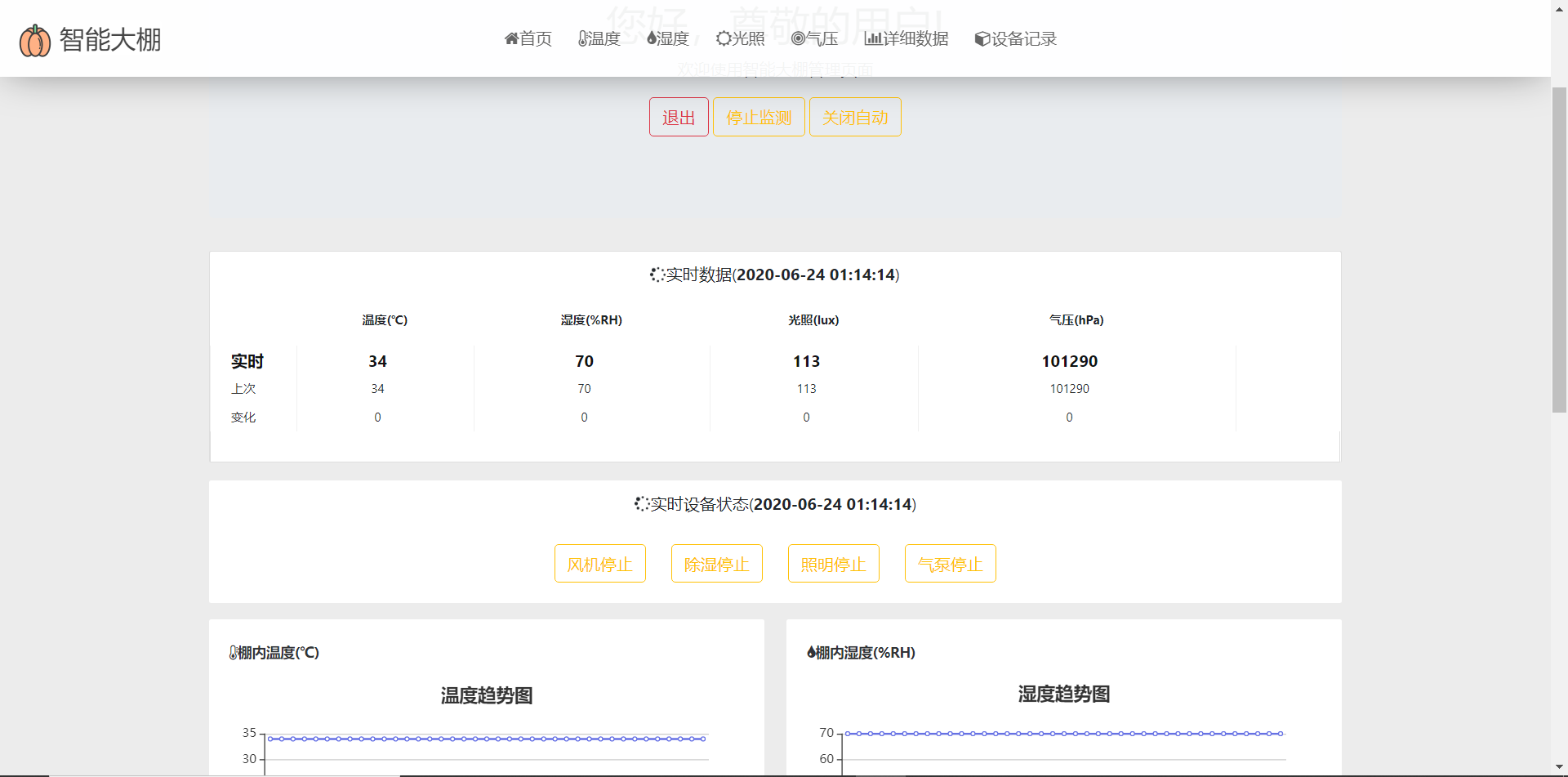Viewport: 1568px width, 777px height.
Task: Toggle the 风机停止 fan button
Action: 600,564
